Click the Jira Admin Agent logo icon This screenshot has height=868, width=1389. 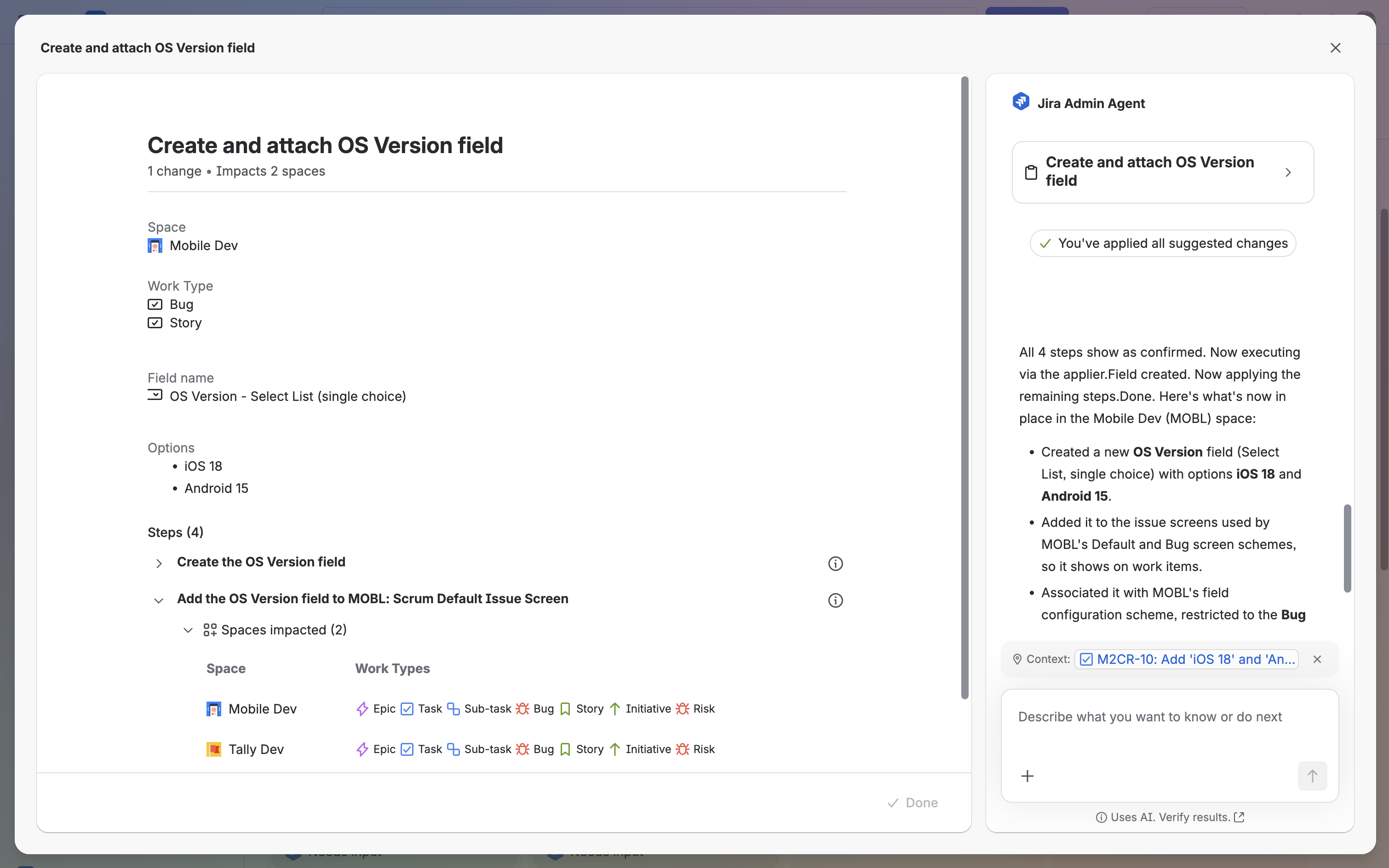1020,102
